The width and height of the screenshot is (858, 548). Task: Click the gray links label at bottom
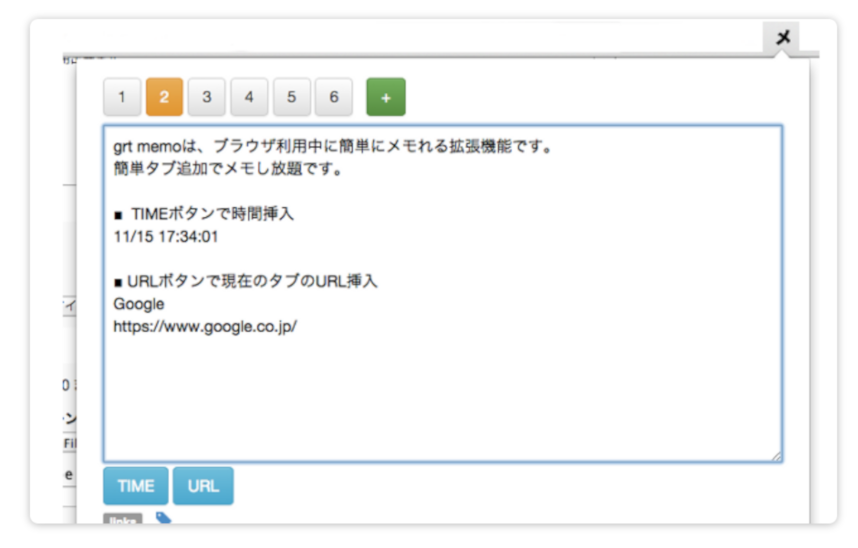coord(123,518)
